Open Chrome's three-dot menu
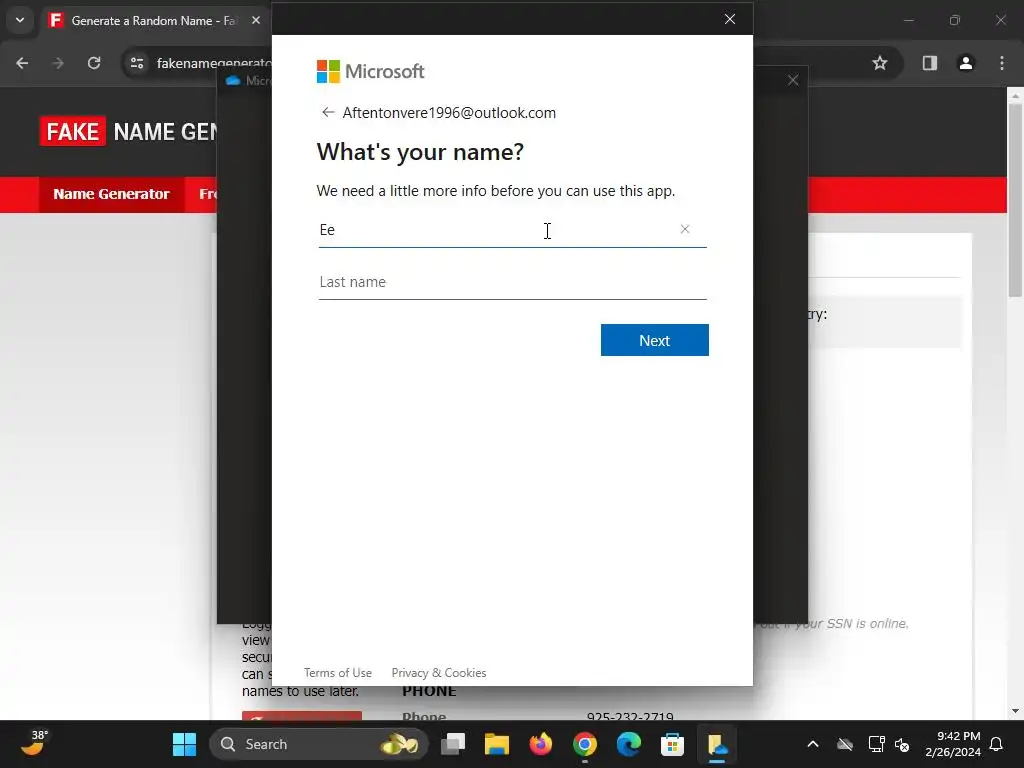Image resolution: width=1024 pixels, height=768 pixels. pyautogui.click(x=1002, y=63)
